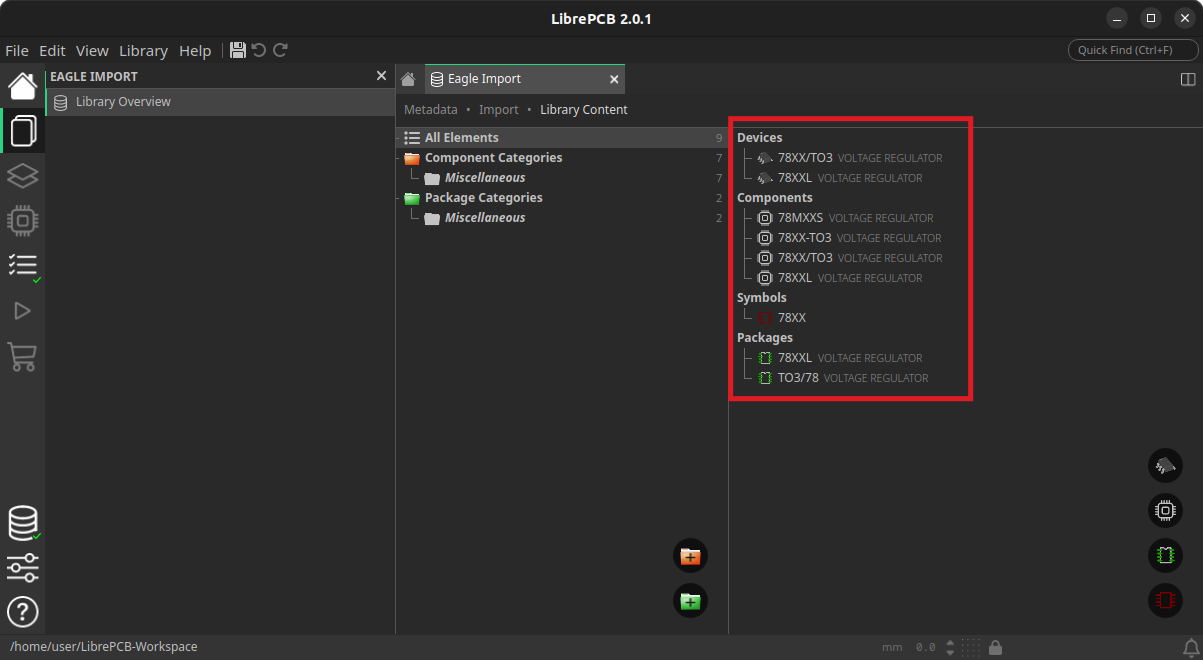Open the Help question mark icon
Screen dimensions: 1203x660
(22, 611)
